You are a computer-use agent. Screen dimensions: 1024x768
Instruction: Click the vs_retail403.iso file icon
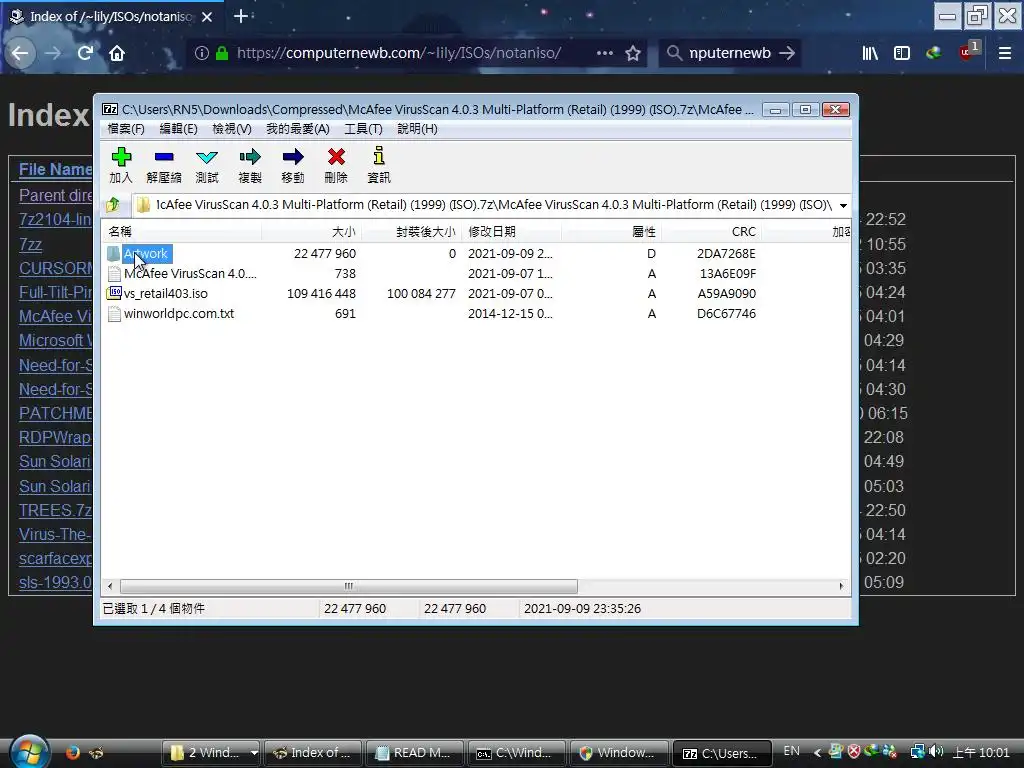click(114, 293)
